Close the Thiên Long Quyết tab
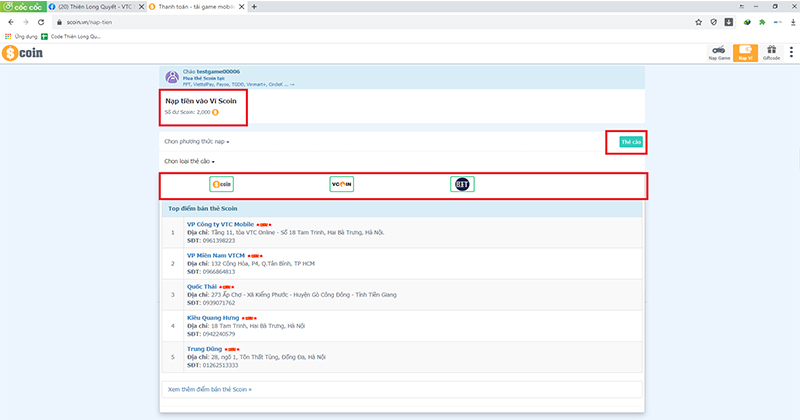Image resolution: width=800 pixels, height=420 pixels. click(142, 7)
